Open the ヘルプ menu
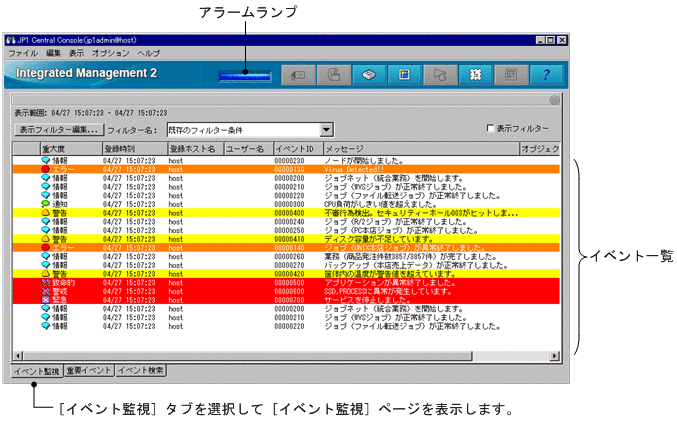 click(x=149, y=53)
